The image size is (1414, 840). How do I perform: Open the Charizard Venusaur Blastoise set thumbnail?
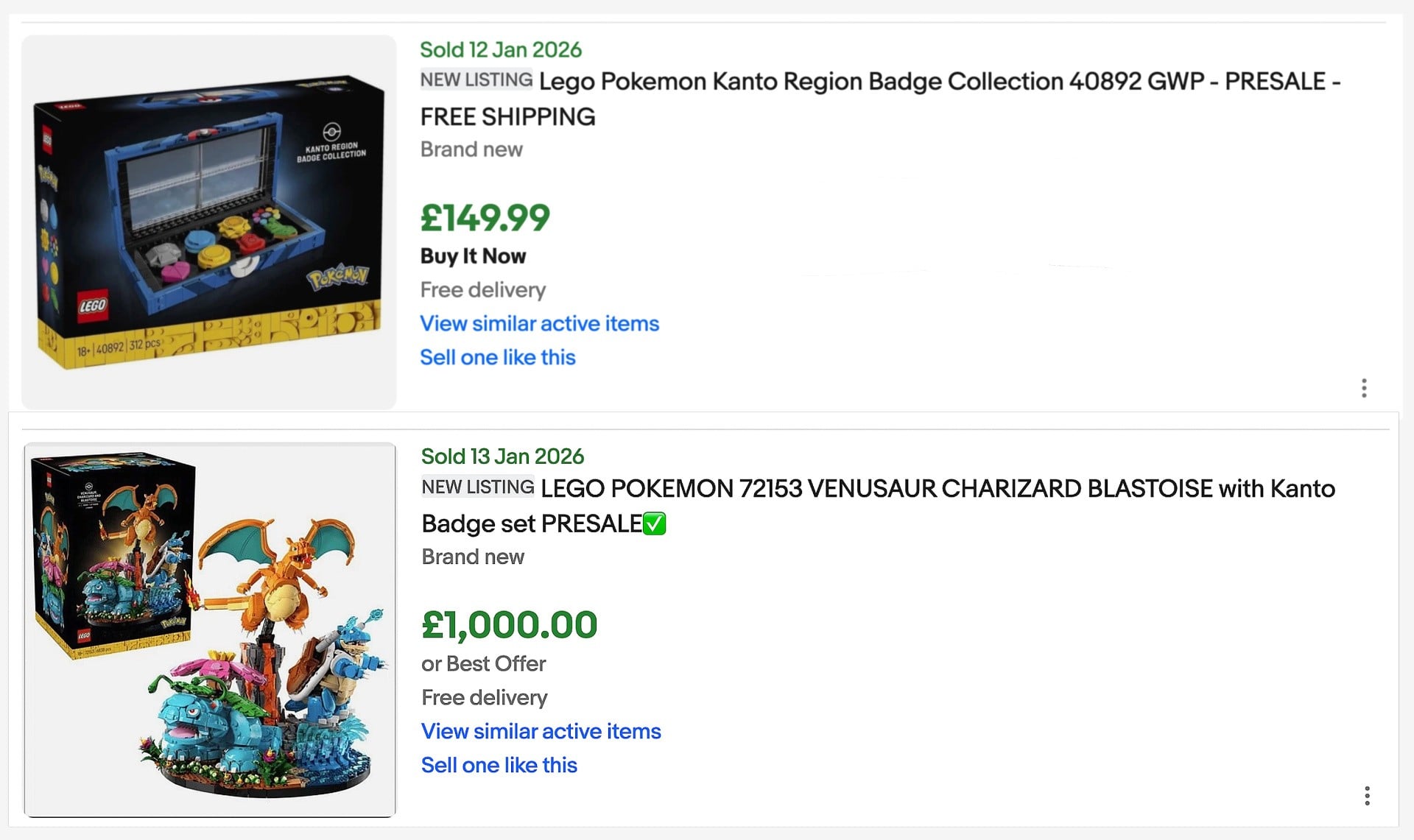coord(210,629)
